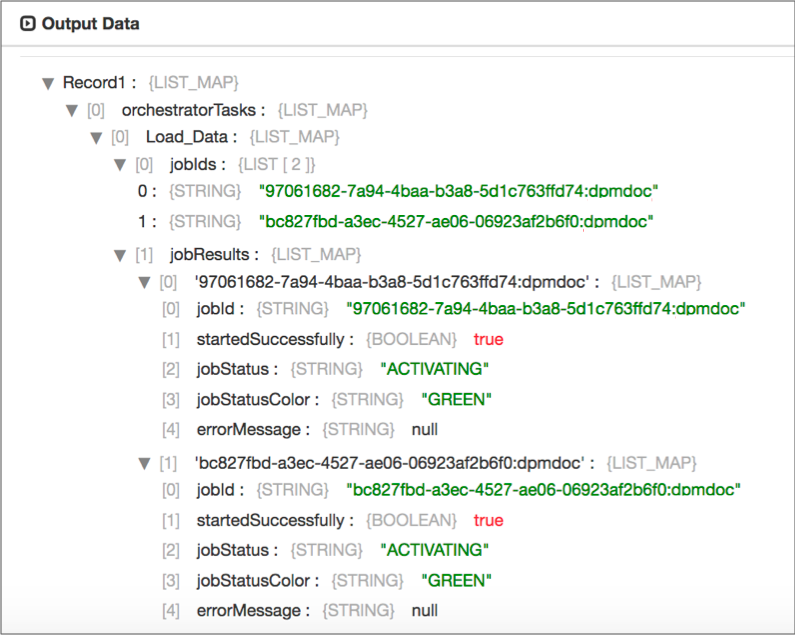Click the orchestratorTasks label

click(193, 109)
